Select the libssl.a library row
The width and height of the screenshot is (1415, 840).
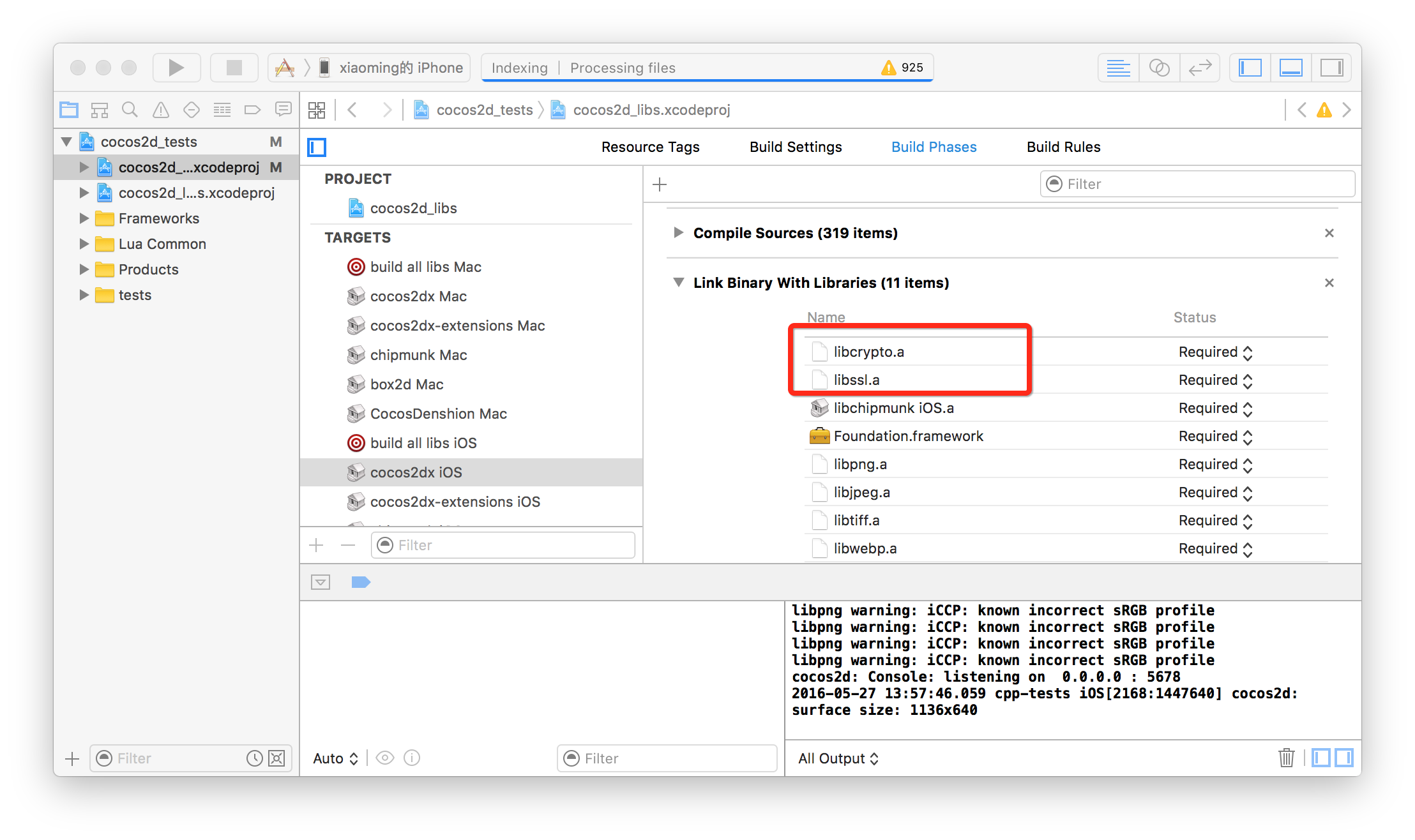point(856,380)
